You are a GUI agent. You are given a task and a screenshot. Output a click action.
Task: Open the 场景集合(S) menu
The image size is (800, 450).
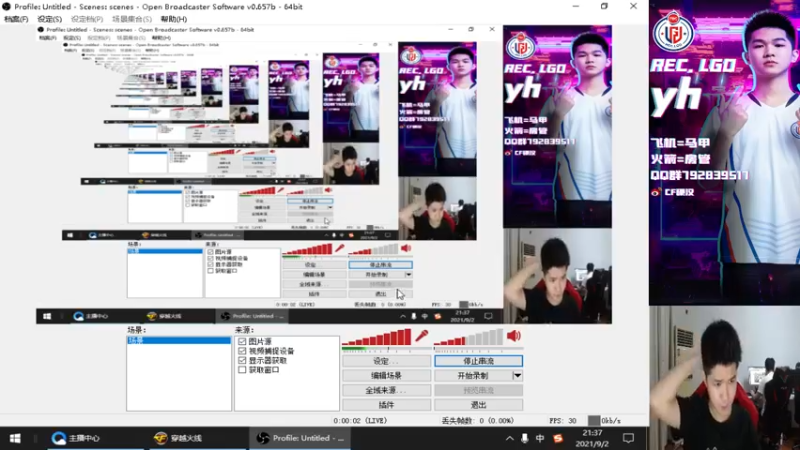coord(132,19)
